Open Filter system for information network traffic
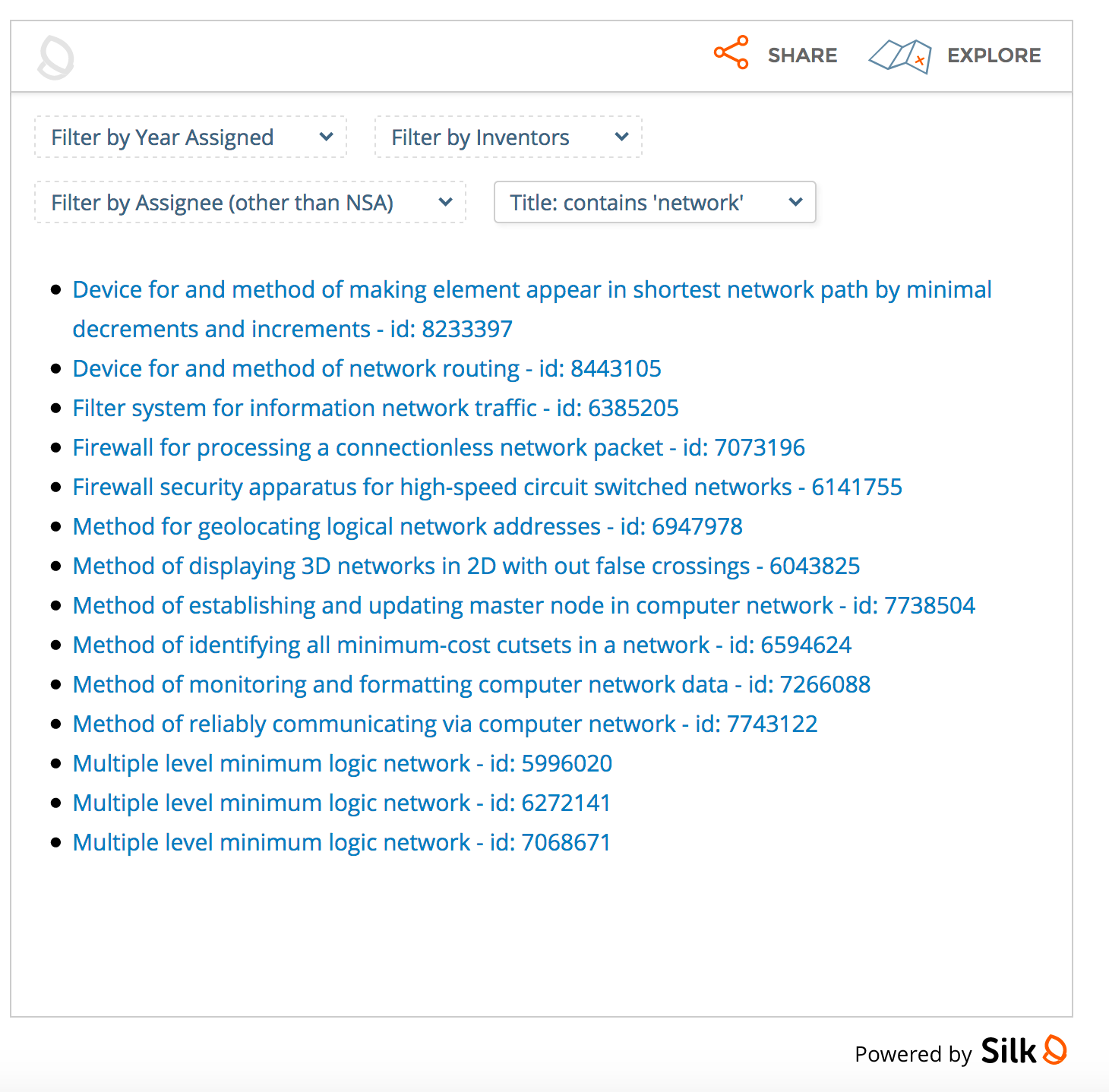Image resolution: width=1109 pixels, height=1092 pixels. 375,409
